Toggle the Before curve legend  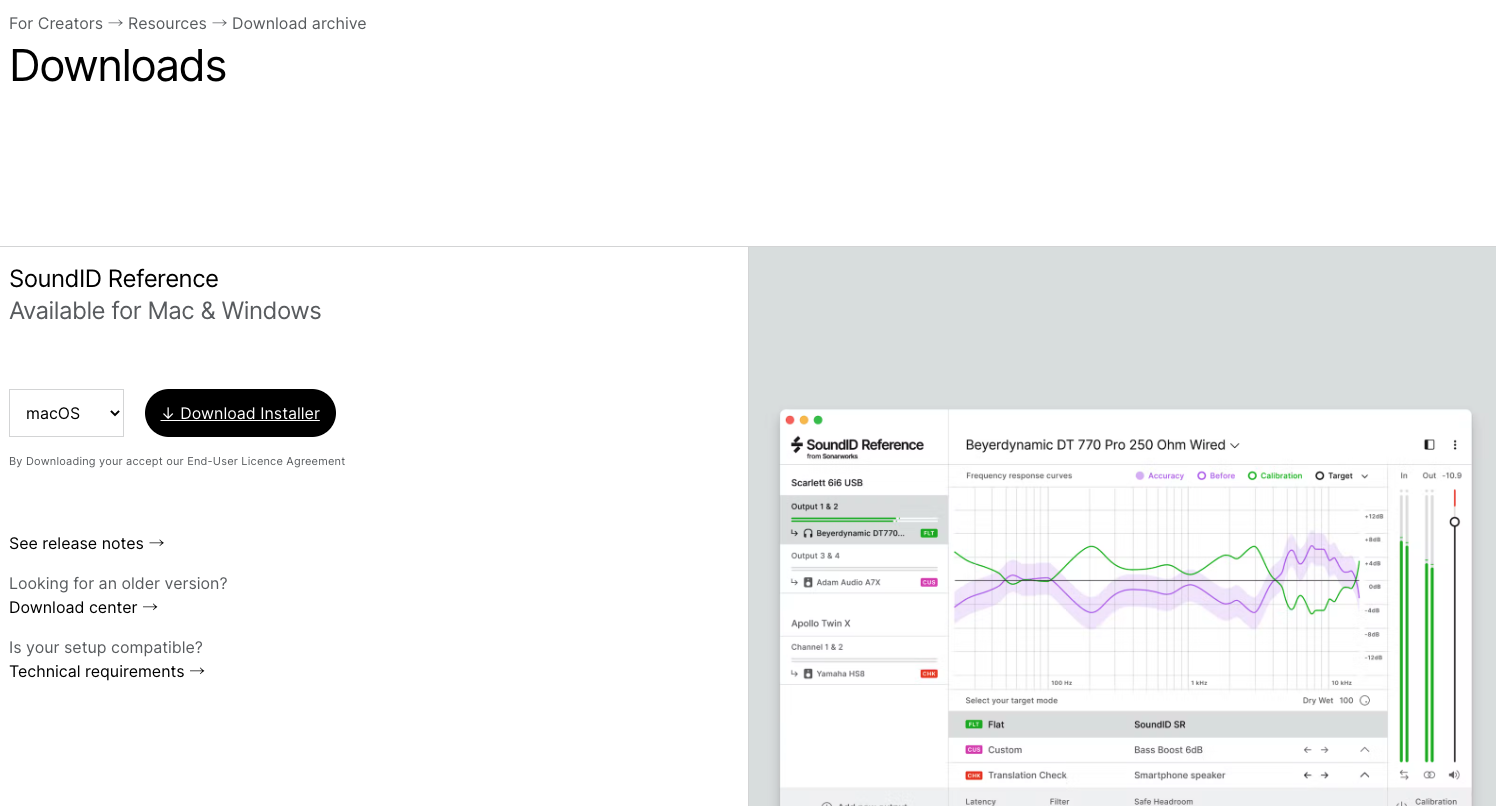coord(1216,476)
